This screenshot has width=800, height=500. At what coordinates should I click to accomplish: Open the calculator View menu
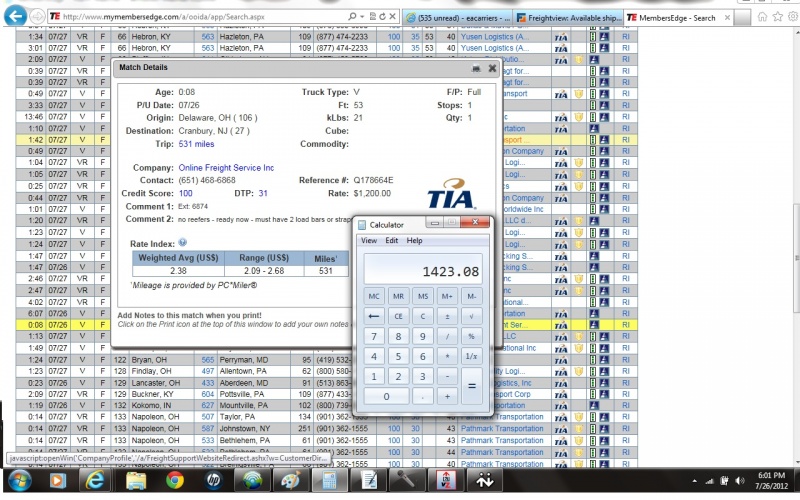pos(369,240)
